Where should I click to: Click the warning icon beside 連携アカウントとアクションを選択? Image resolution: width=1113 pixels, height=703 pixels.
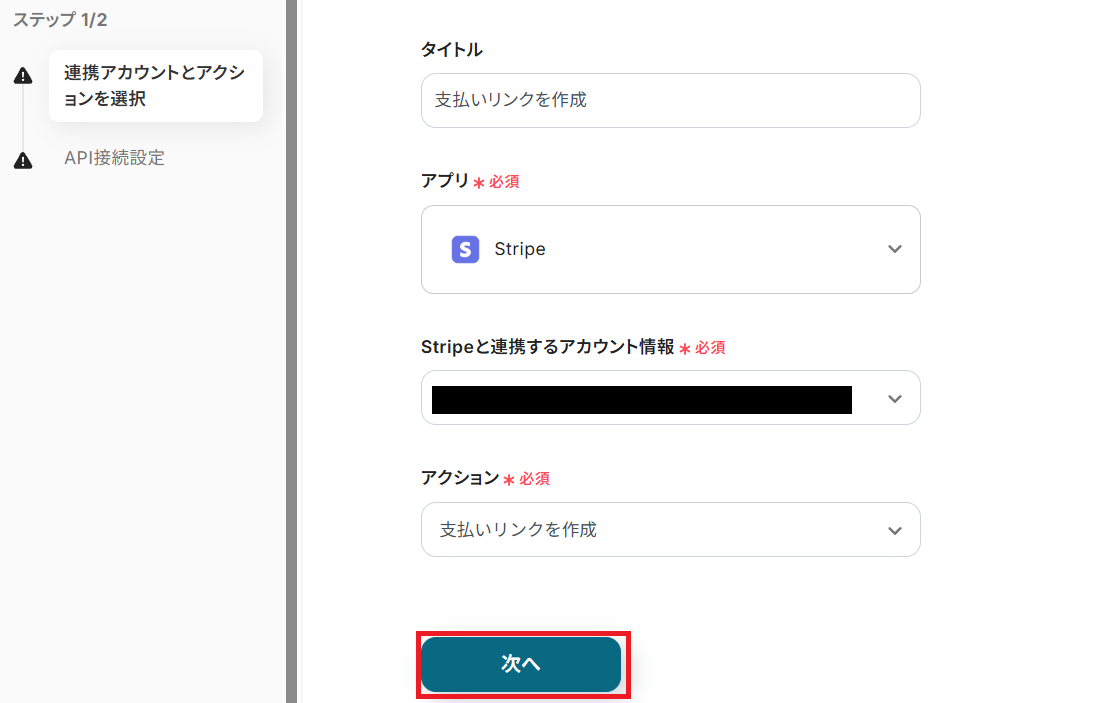pos(23,77)
